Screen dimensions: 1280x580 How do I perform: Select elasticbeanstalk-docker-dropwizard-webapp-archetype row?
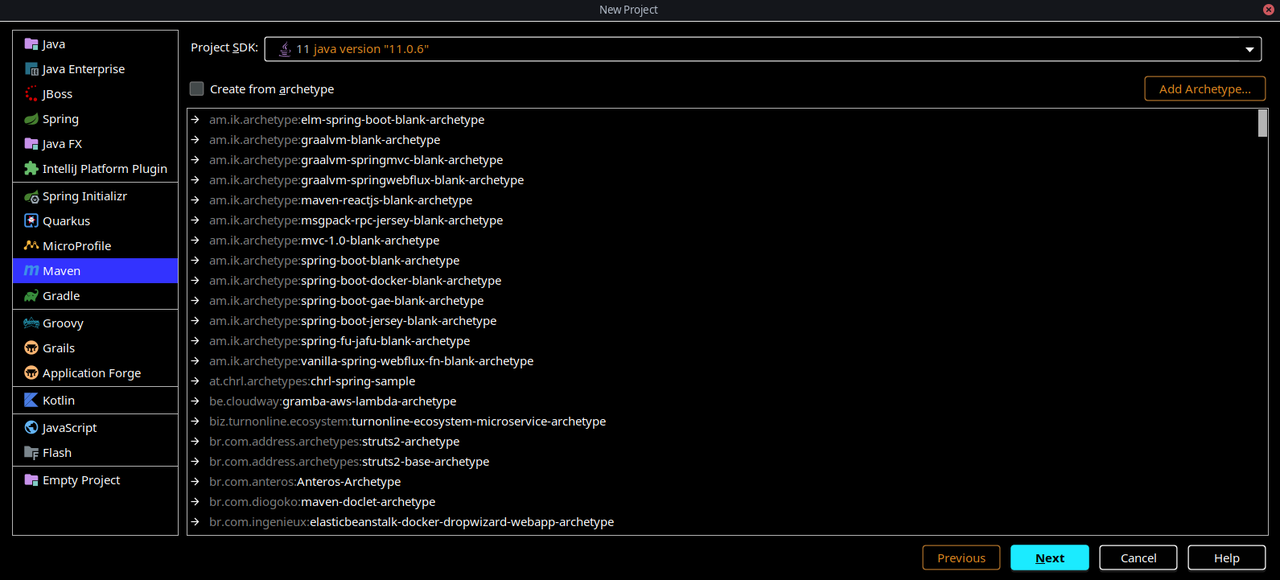pos(721,522)
